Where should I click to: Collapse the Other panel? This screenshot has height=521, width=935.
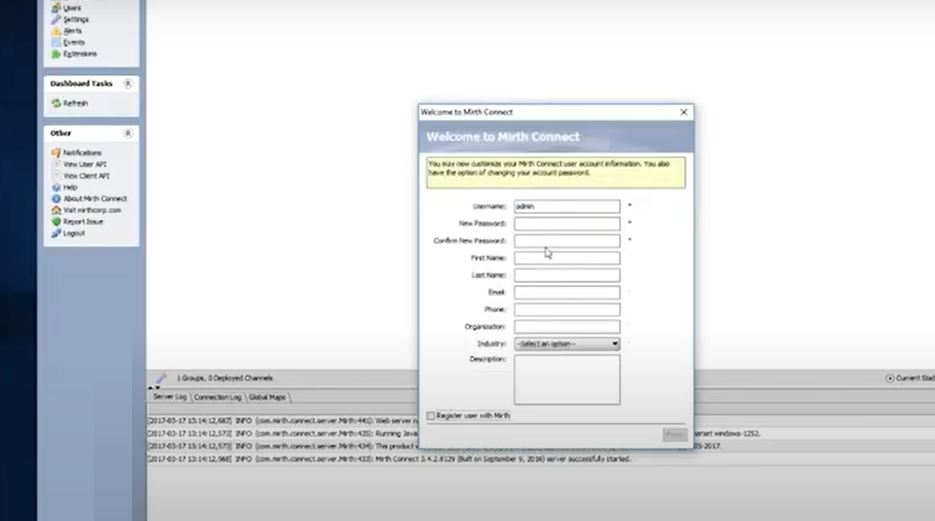click(x=128, y=133)
